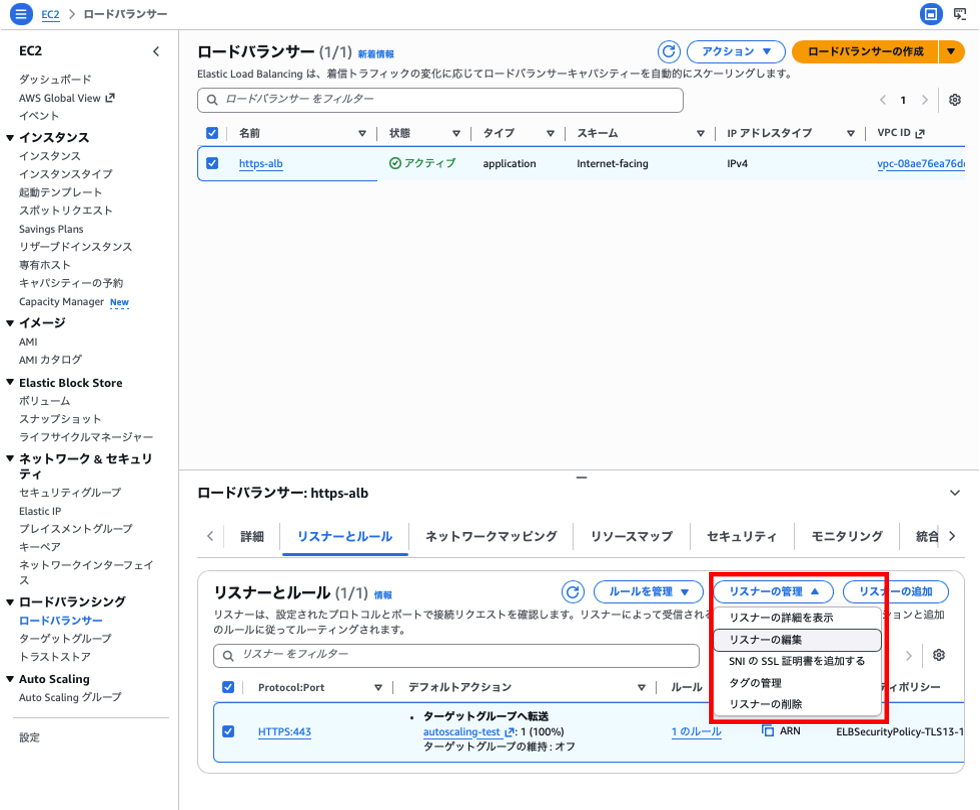Image resolution: width=980 pixels, height=810 pixels.
Task: Click the CloudShell icon in top bar
Action: [960, 13]
